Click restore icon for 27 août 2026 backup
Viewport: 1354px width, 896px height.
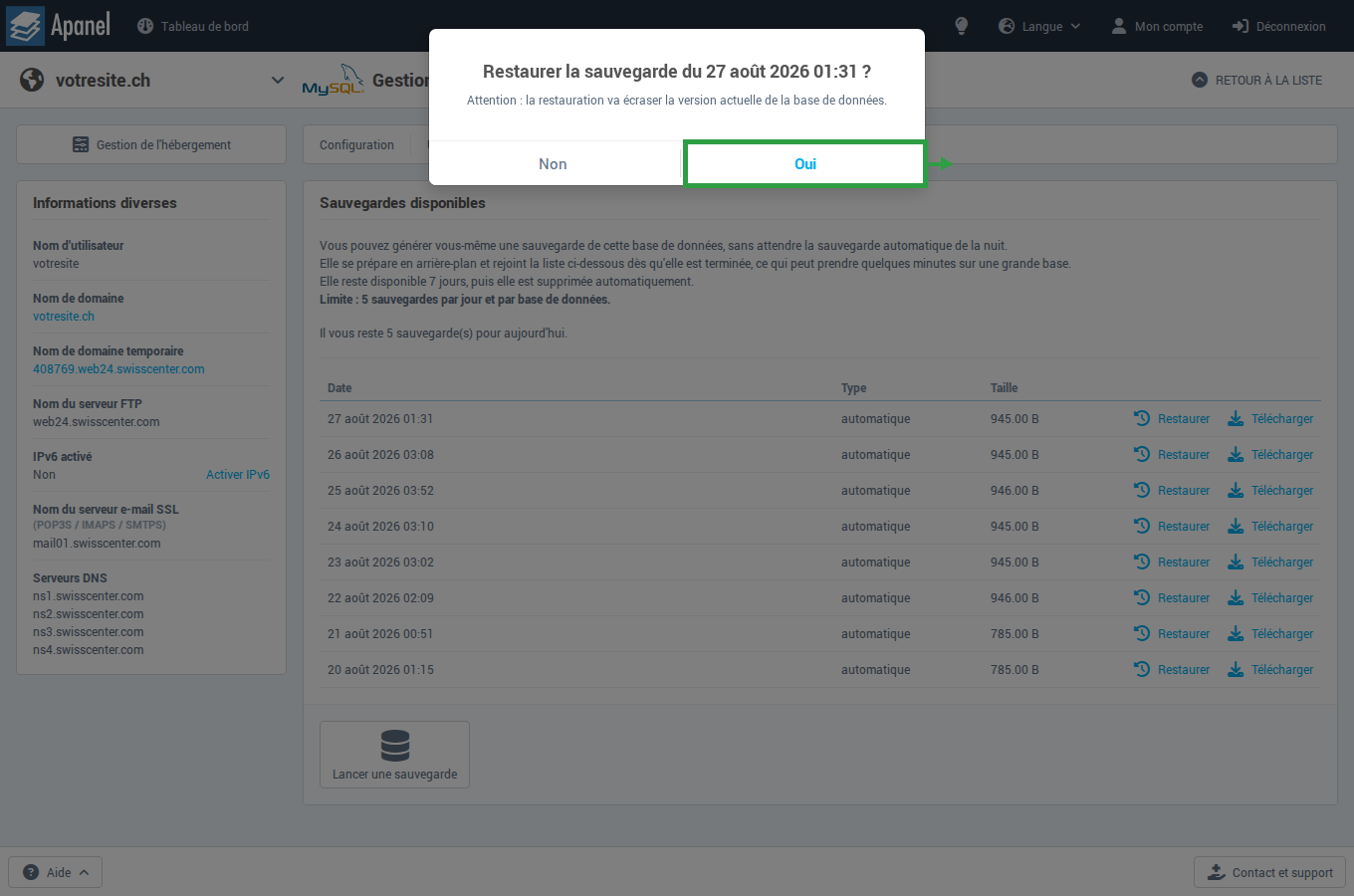point(1142,418)
